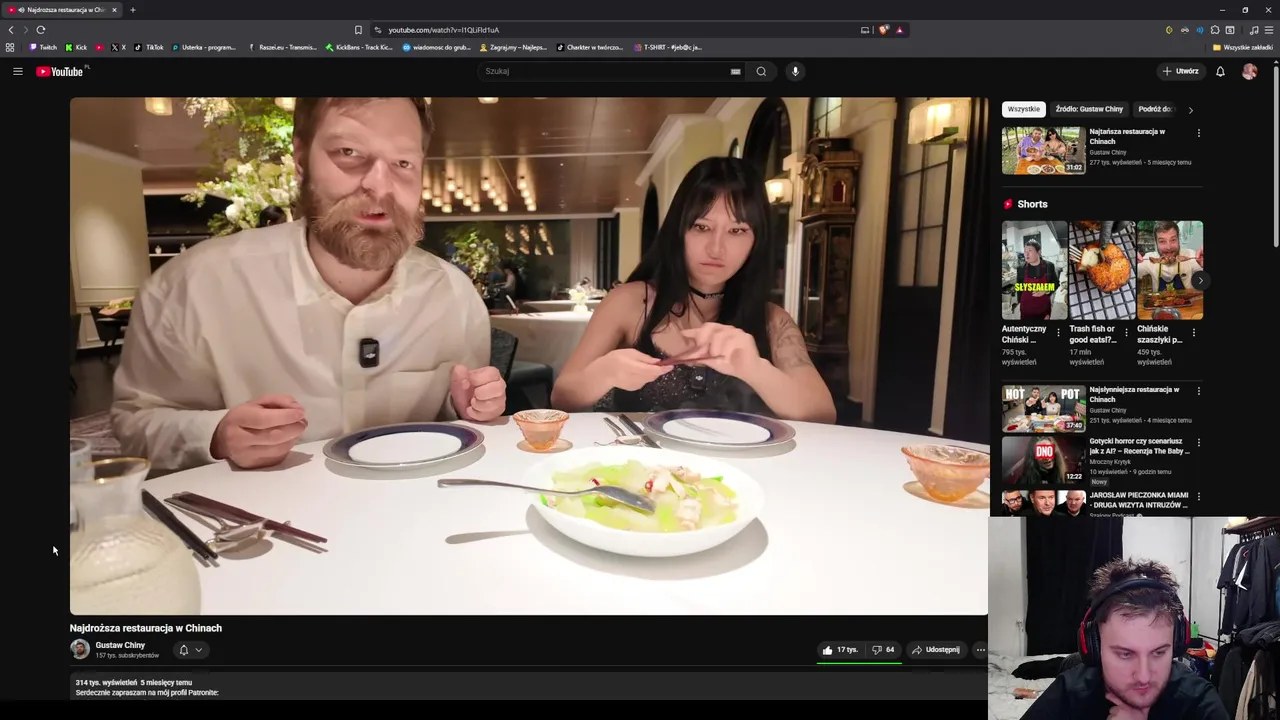This screenshot has height=720, width=1280.
Task: Click the cast media icon in the address bar
Action: (x=865, y=30)
